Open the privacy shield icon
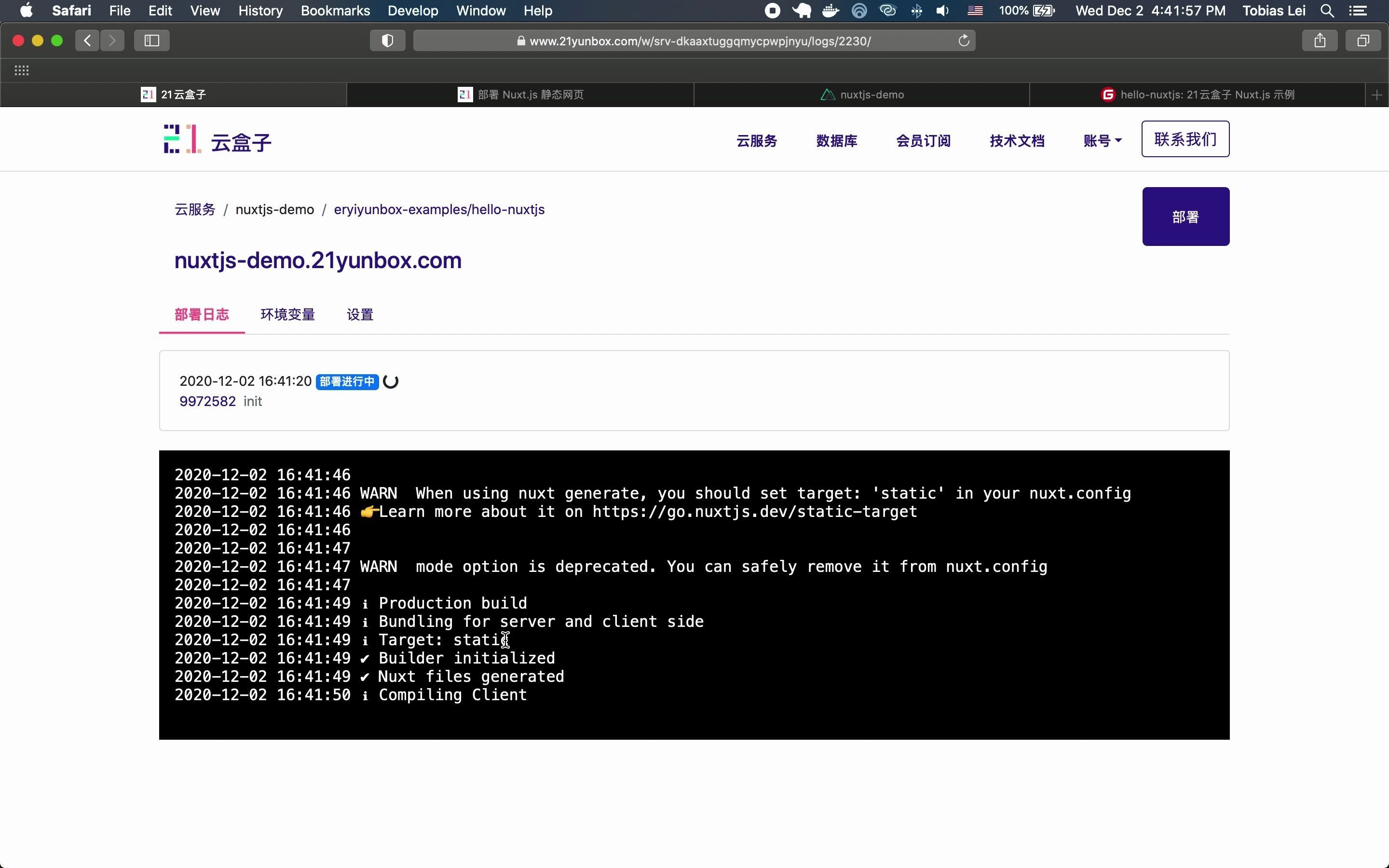This screenshot has height=868, width=1389. point(387,41)
